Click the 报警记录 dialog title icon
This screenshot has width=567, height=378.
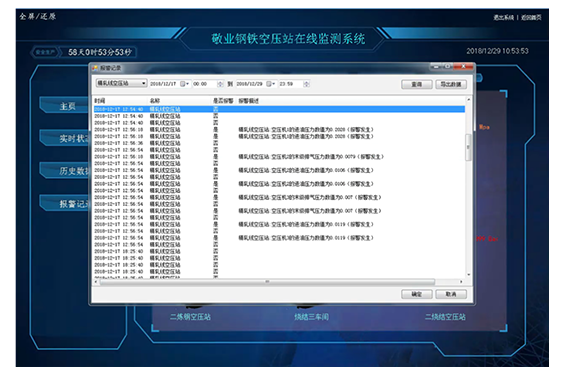tap(95, 68)
